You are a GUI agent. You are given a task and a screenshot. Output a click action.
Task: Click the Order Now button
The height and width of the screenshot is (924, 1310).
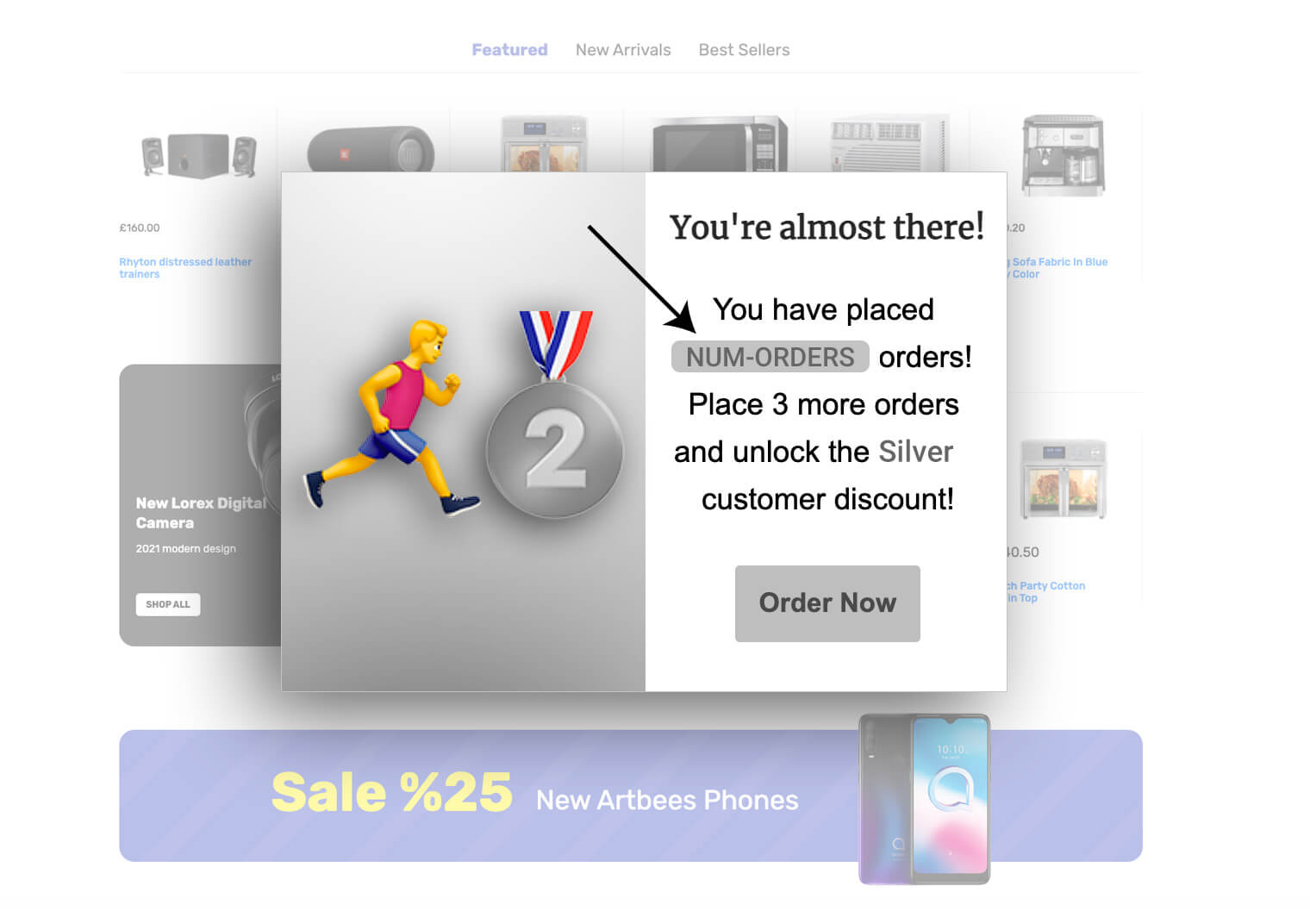(x=827, y=603)
